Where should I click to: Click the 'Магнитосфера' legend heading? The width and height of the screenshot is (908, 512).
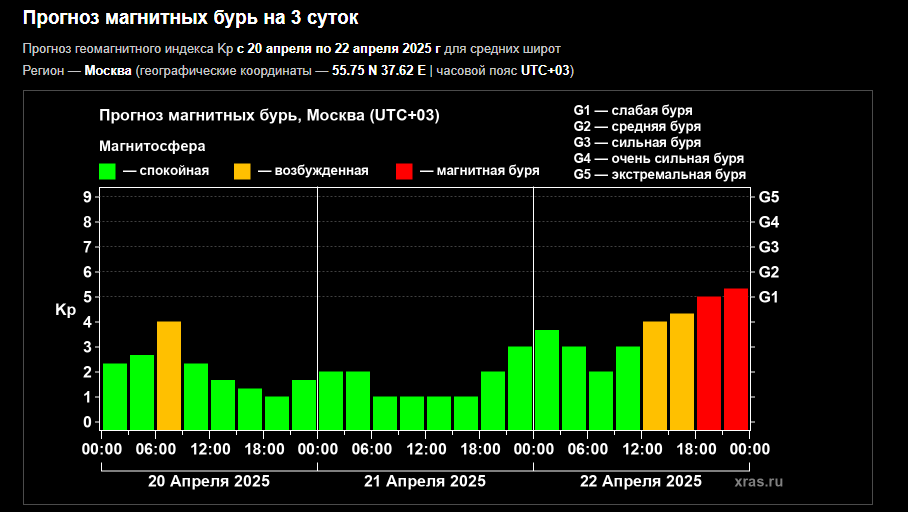pos(152,146)
